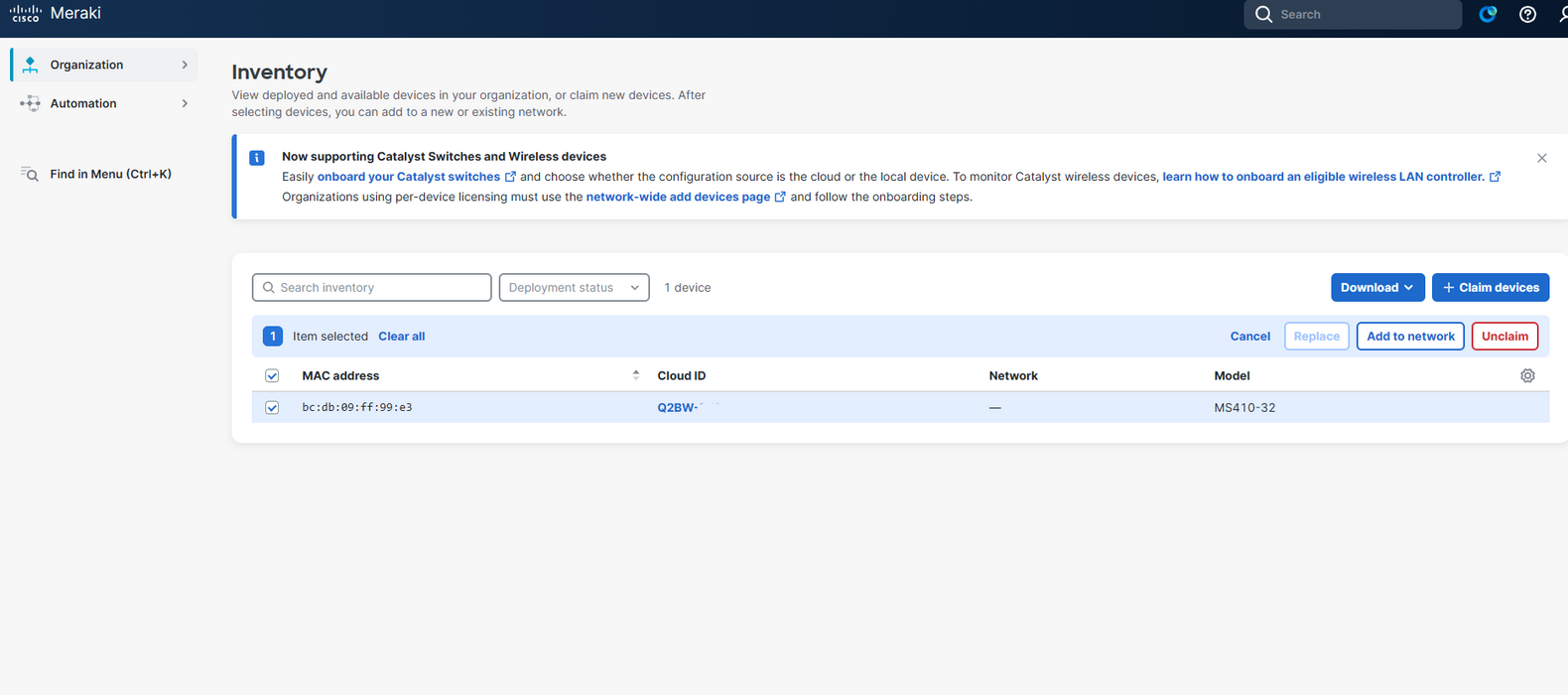Select Find in Menu (Ctrl+K)
Viewport: 1568px width, 695px height.
pyautogui.click(x=110, y=174)
